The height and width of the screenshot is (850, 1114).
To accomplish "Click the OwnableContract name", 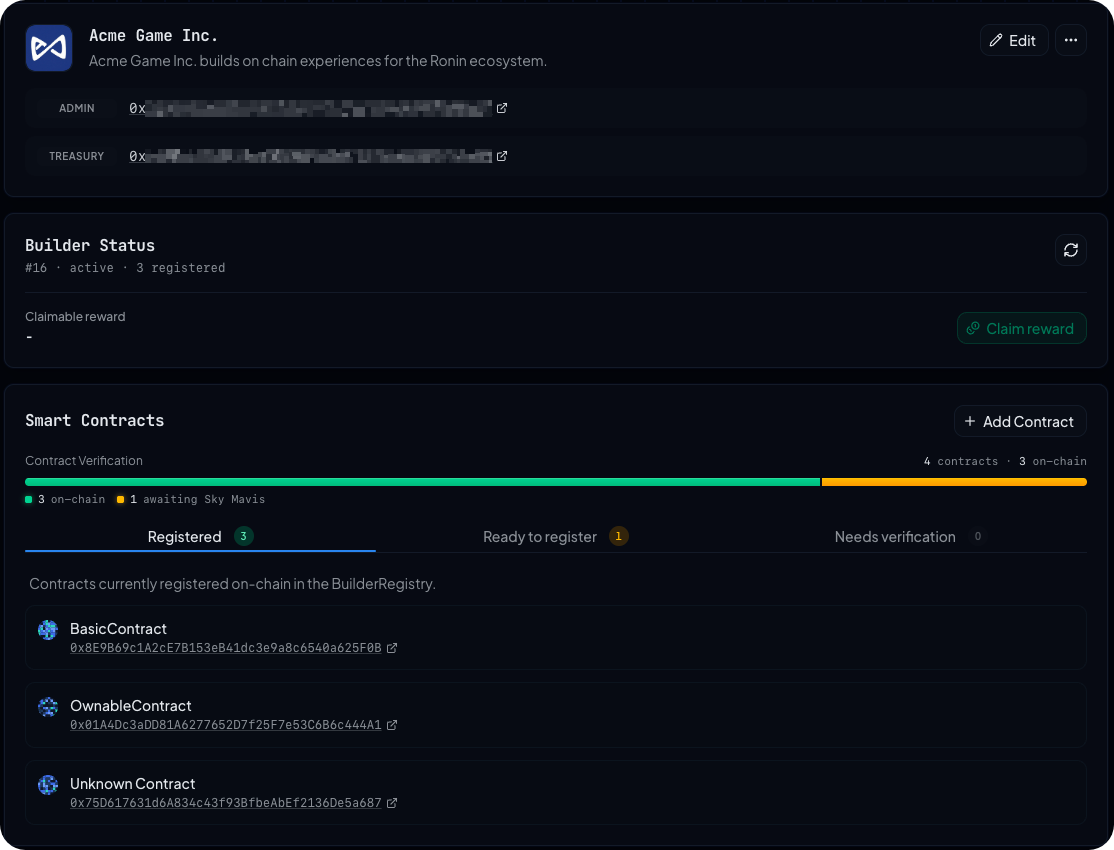I will [x=131, y=706].
